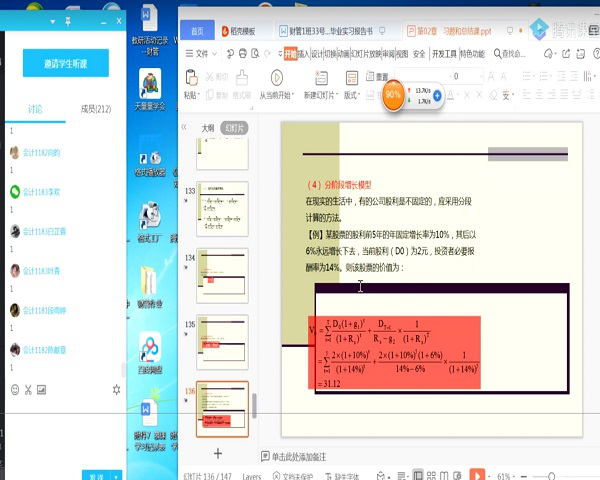The image size is (600, 480).
Task: Click the Print icon in quick toolbar
Action: 243,54
